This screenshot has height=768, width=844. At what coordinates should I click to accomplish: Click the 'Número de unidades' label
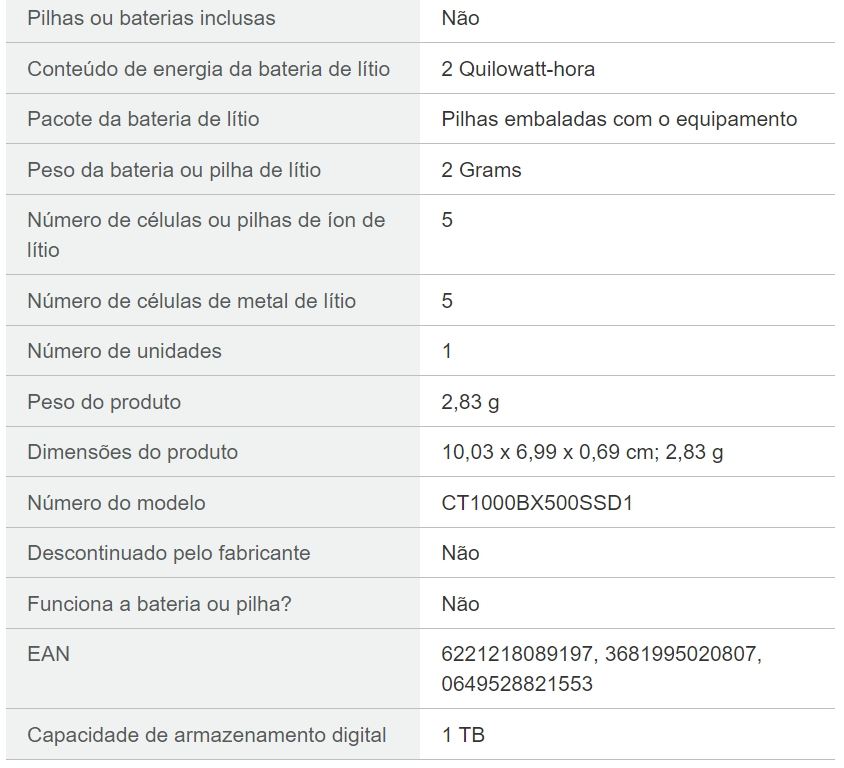click(x=124, y=351)
